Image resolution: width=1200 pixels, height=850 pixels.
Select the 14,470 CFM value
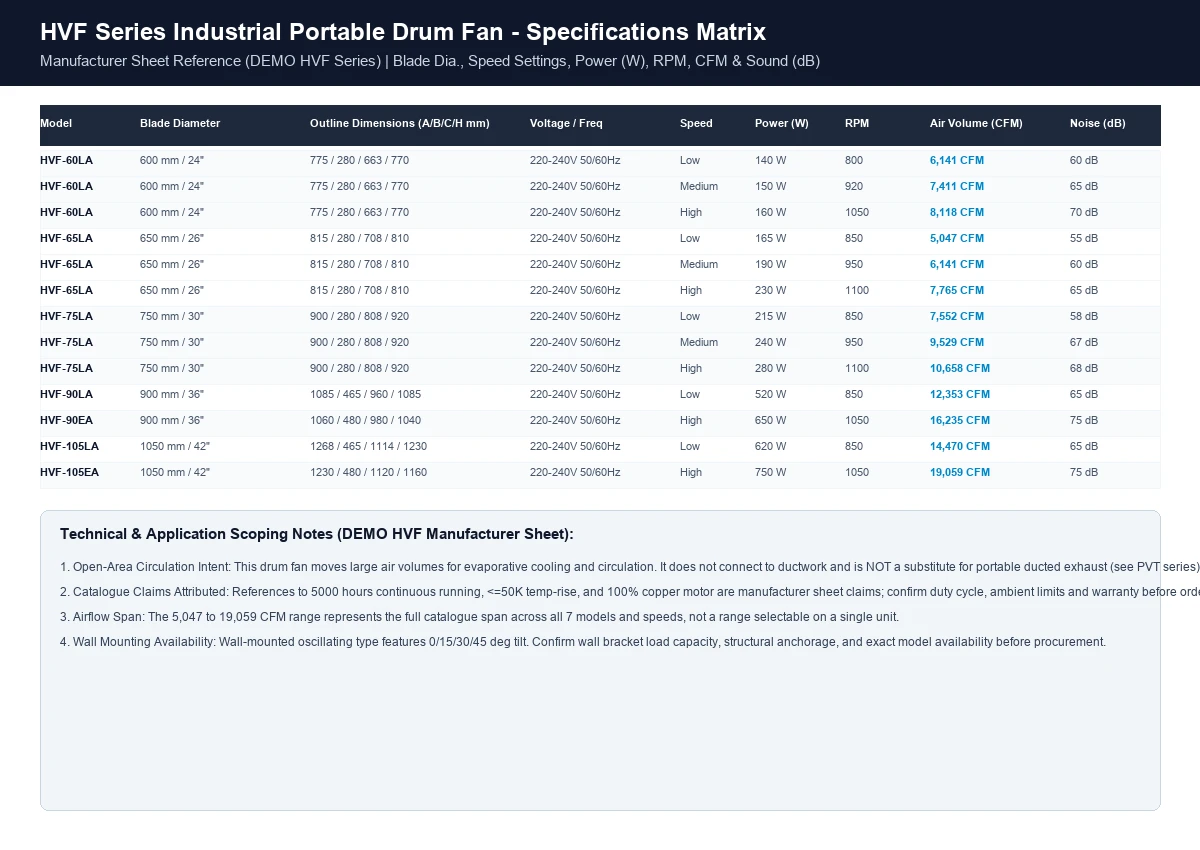960,446
